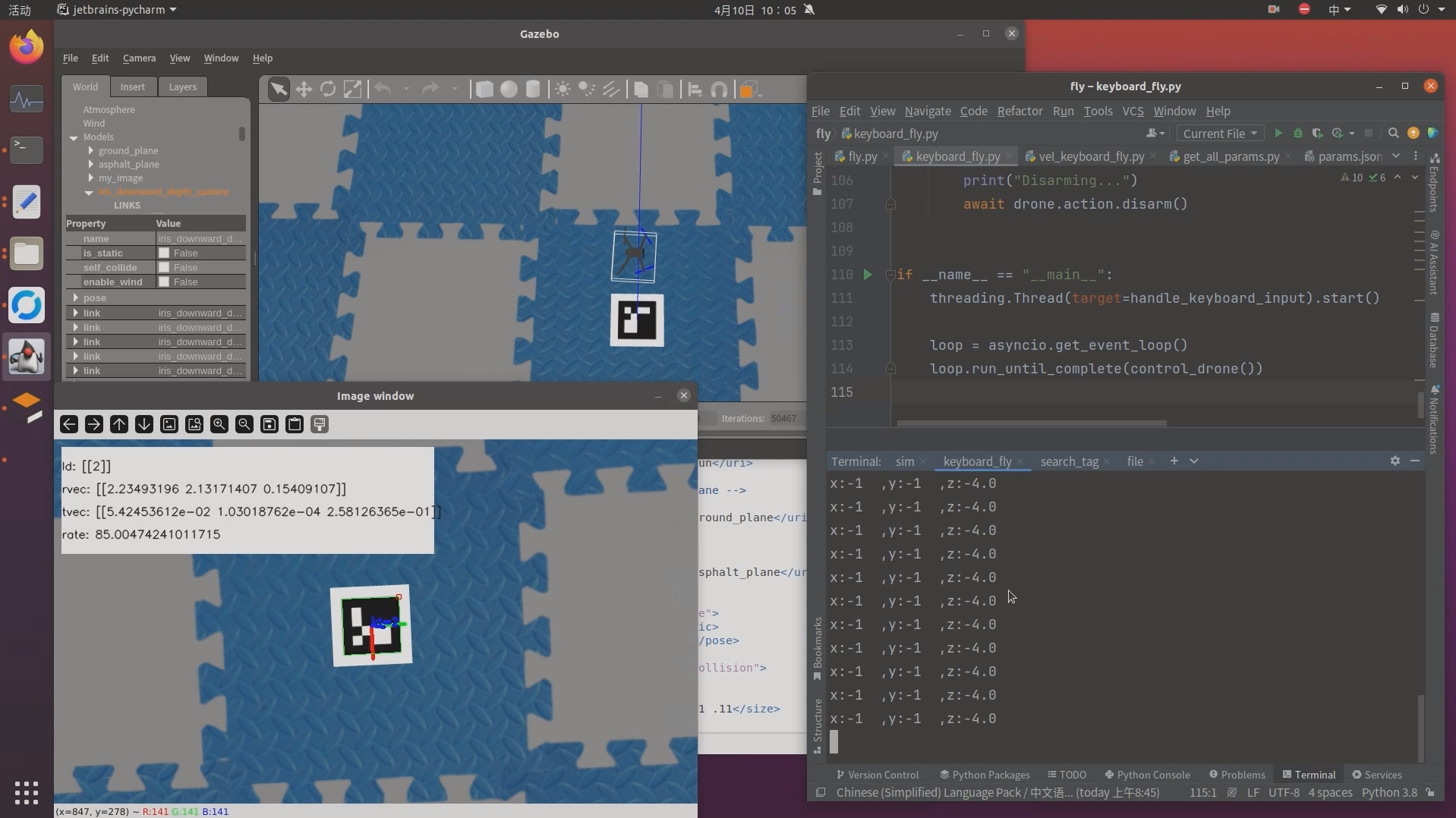Pan right in the Image window toolbar

pos(94,424)
